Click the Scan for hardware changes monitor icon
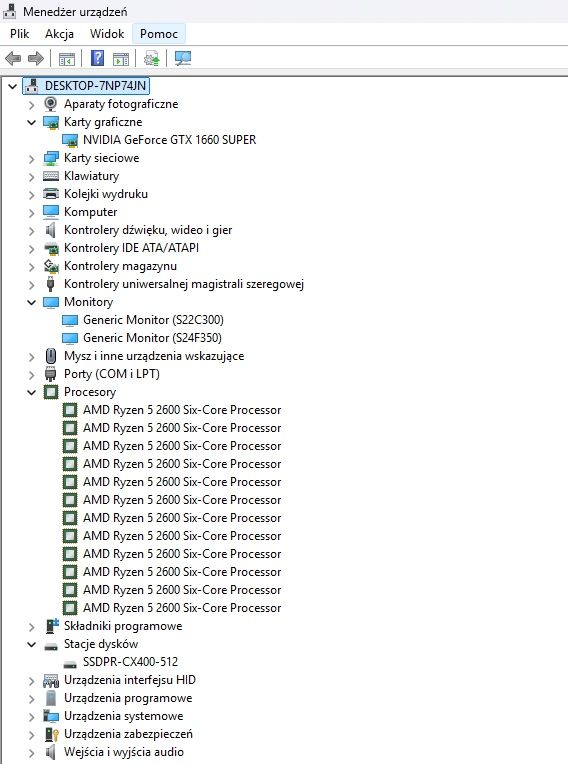568x764 pixels. click(183, 58)
